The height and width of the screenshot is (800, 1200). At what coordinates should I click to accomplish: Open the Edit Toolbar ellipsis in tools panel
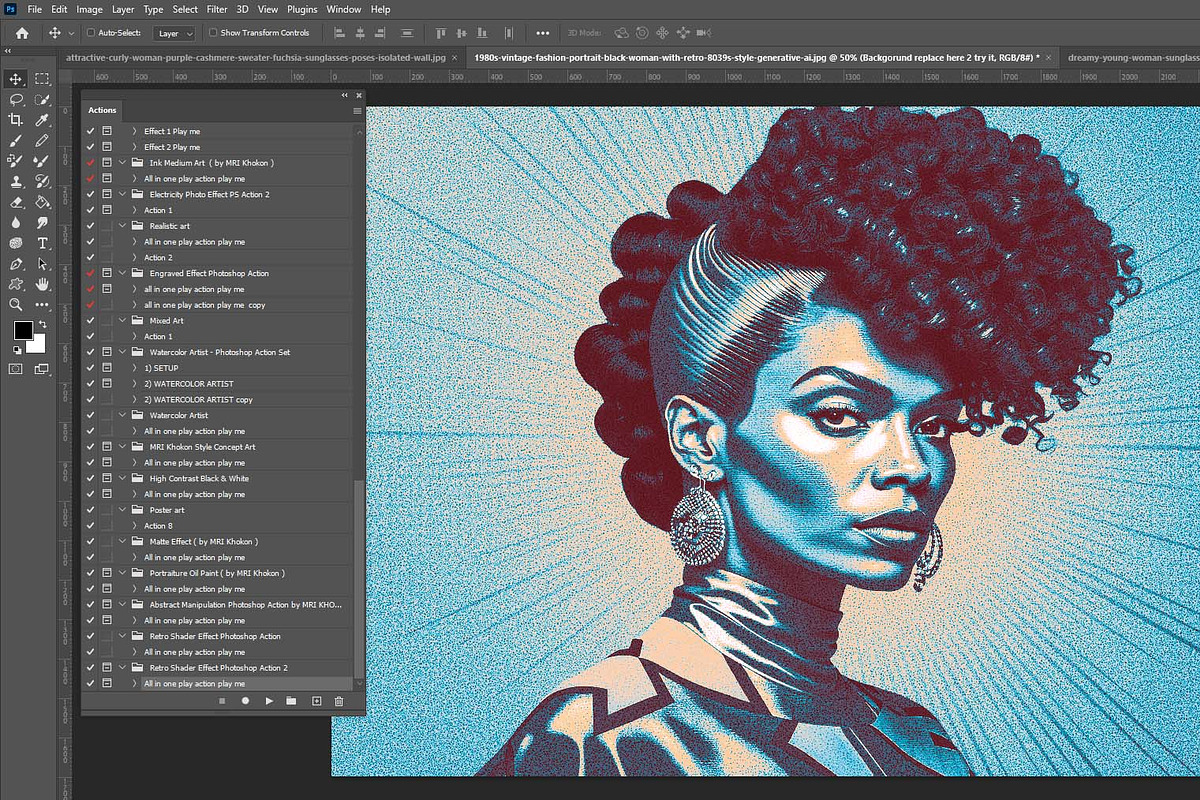42,304
